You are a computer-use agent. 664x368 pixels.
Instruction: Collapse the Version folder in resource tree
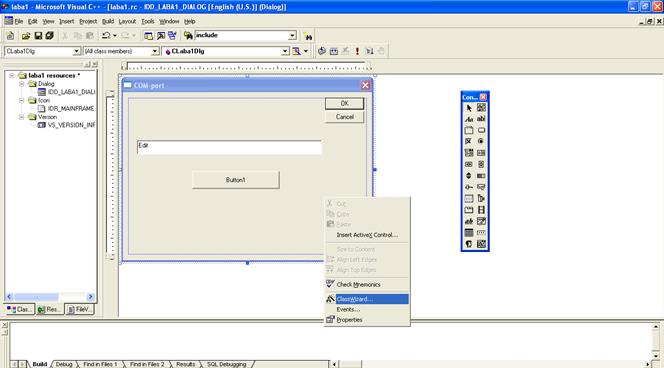click(22, 117)
